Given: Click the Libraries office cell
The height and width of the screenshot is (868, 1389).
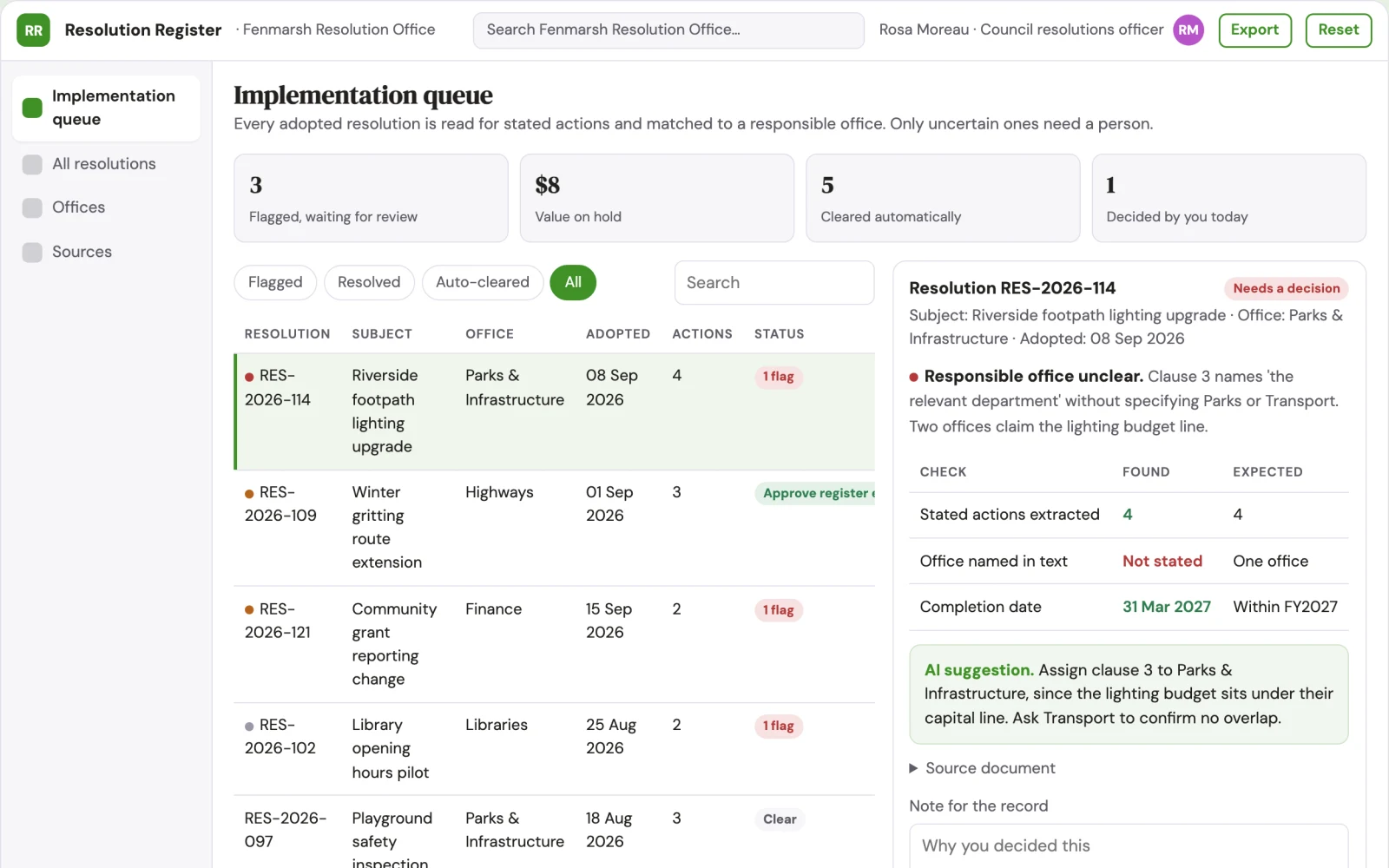Looking at the screenshot, I should [497, 725].
